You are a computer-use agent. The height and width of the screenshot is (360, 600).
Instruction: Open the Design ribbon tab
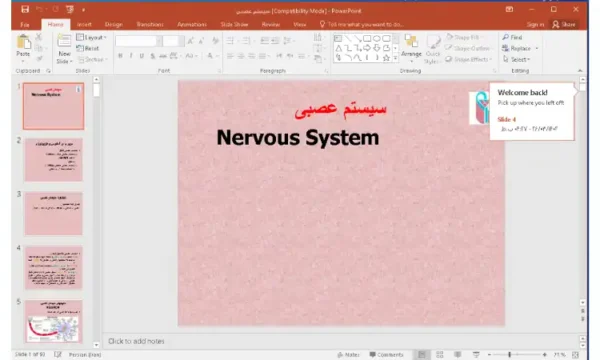114,24
